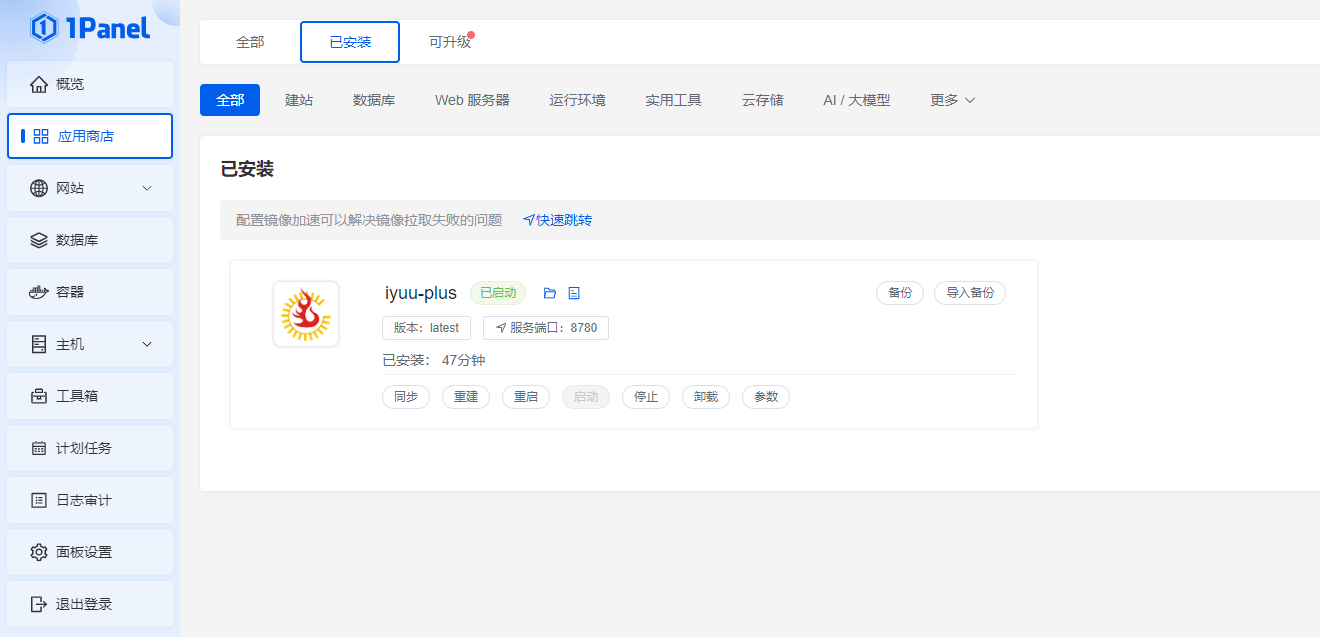Screen dimensions: 1320x637
Task: Click the 计划任务 calendar icon
Action: click(39, 448)
